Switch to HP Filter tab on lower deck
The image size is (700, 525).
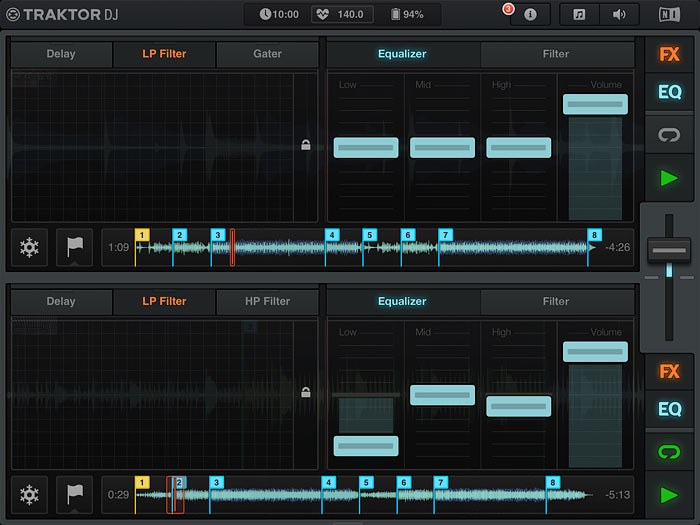(x=267, y=301)
